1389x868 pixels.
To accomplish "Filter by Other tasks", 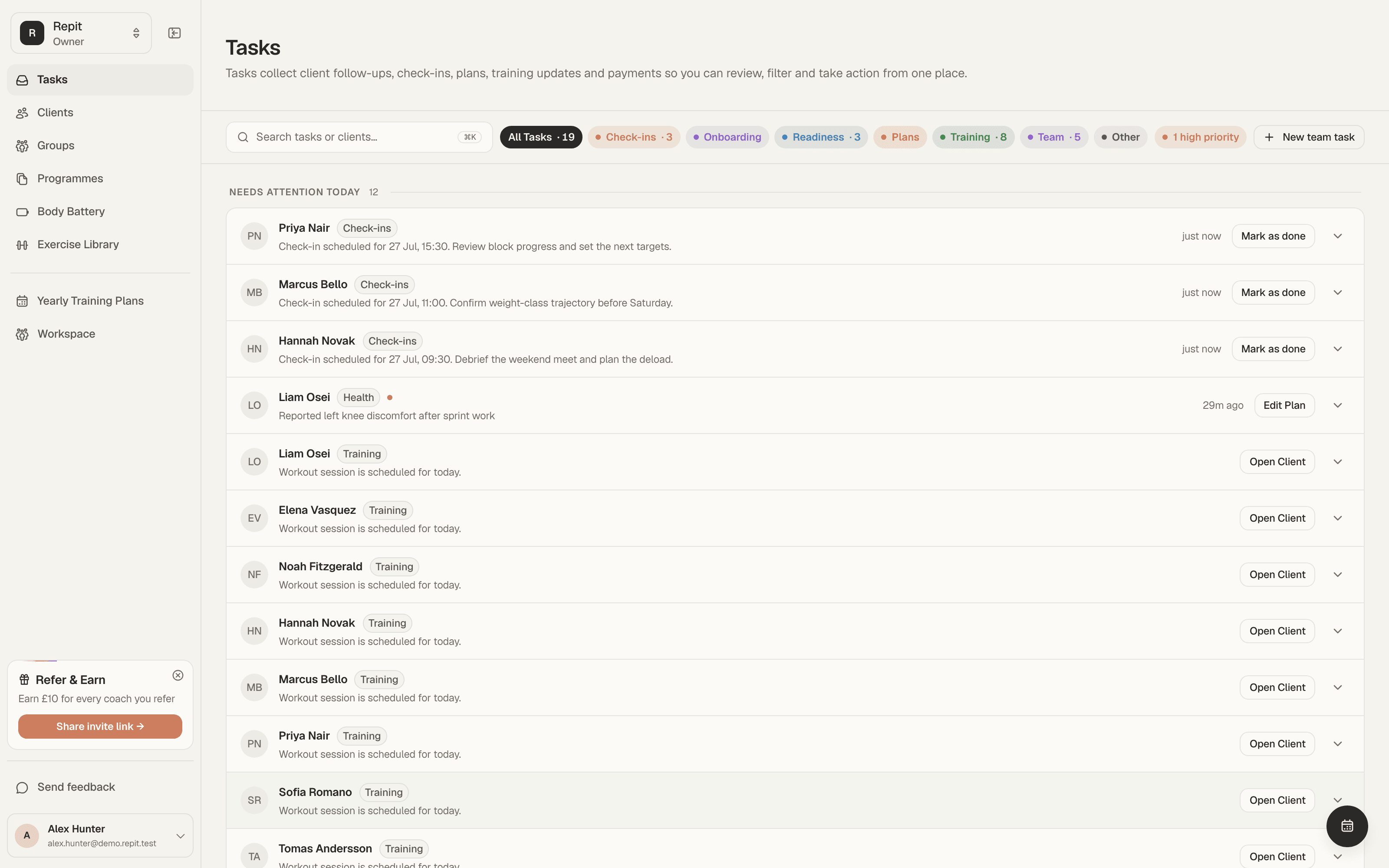I will [x=1120, y=137].
